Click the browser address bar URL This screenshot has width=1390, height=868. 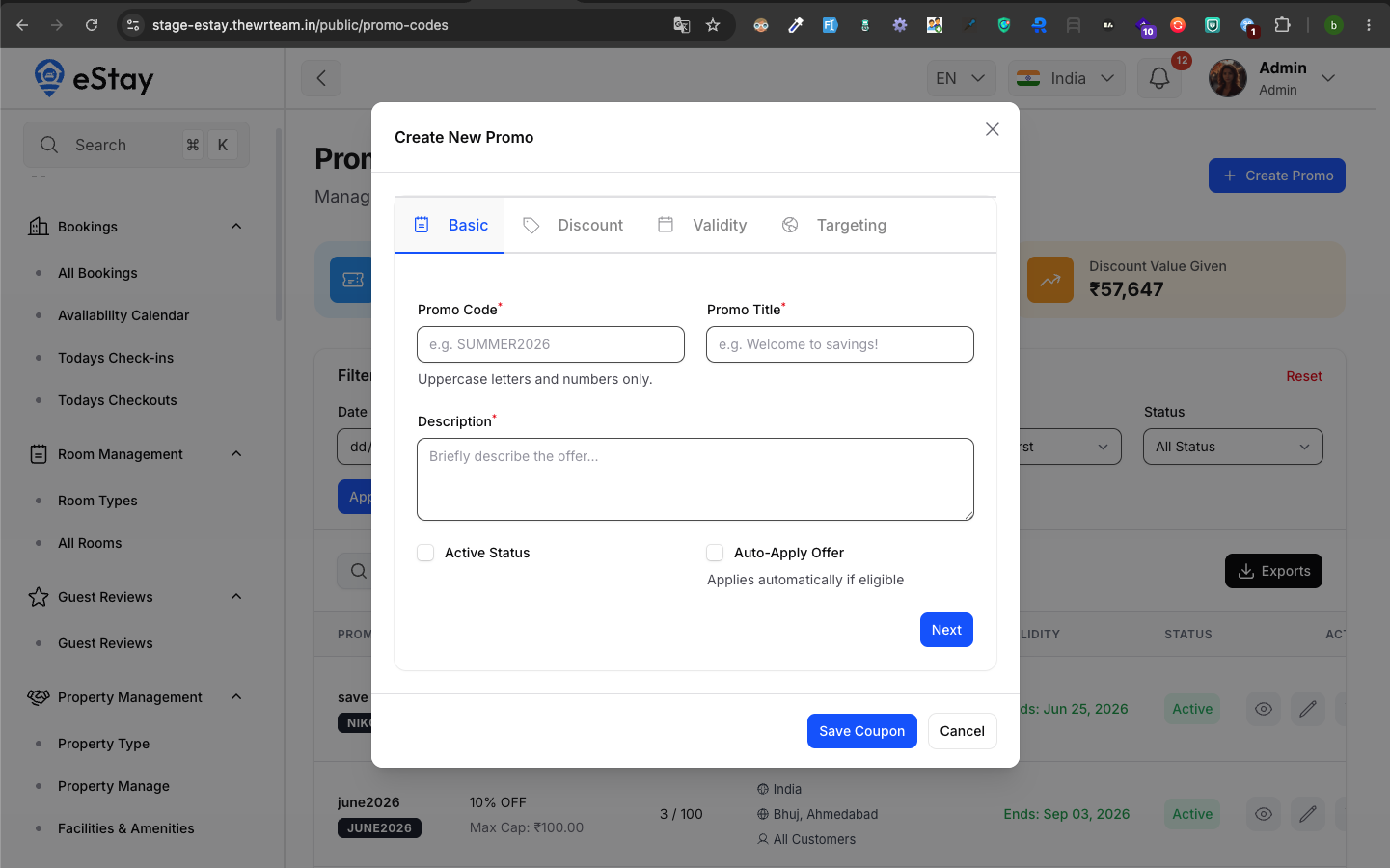(x=300, y=25)
